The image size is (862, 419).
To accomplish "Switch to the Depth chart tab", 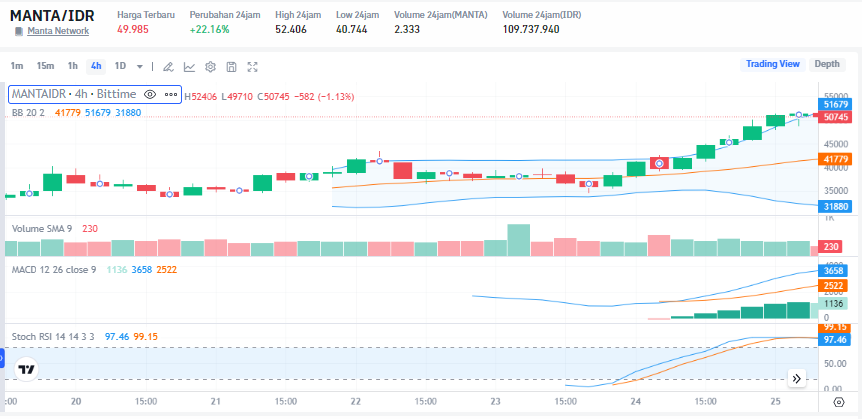I will (x=827, y=64).
